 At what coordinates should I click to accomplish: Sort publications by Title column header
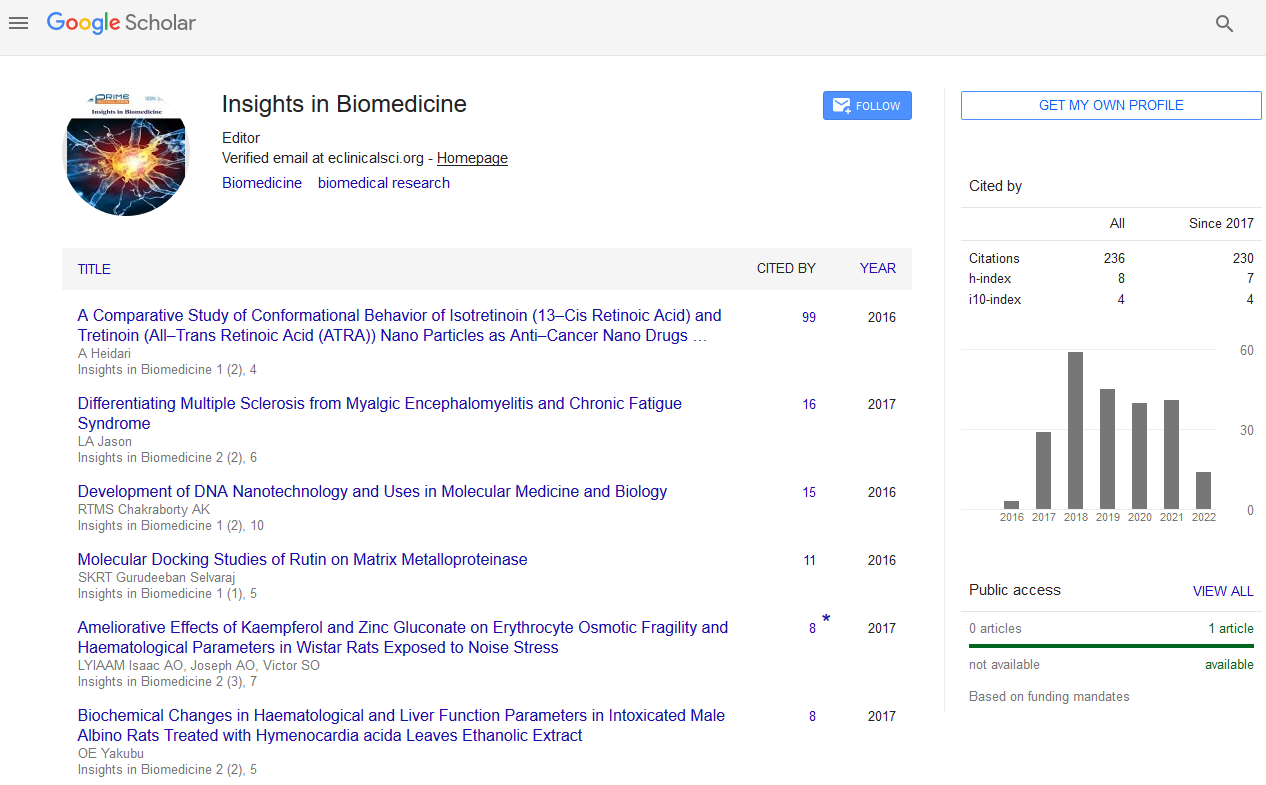(94, 269)
